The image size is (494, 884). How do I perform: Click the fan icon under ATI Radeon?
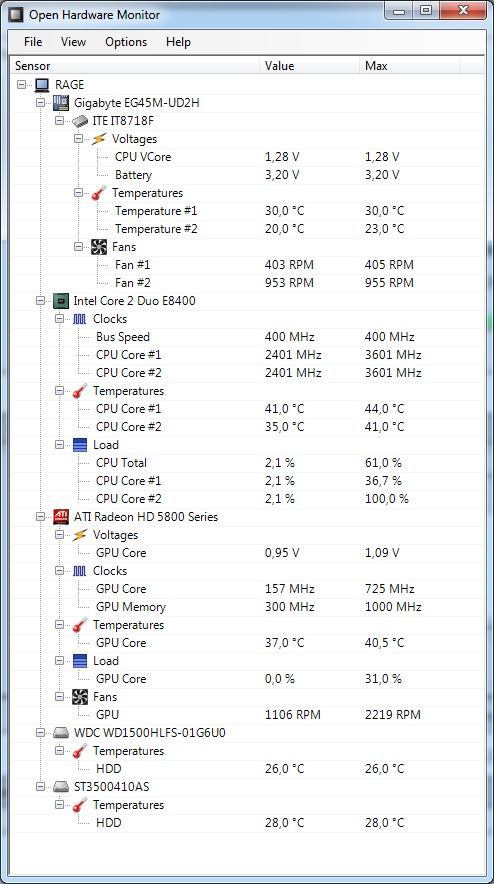tap(80, 697)
